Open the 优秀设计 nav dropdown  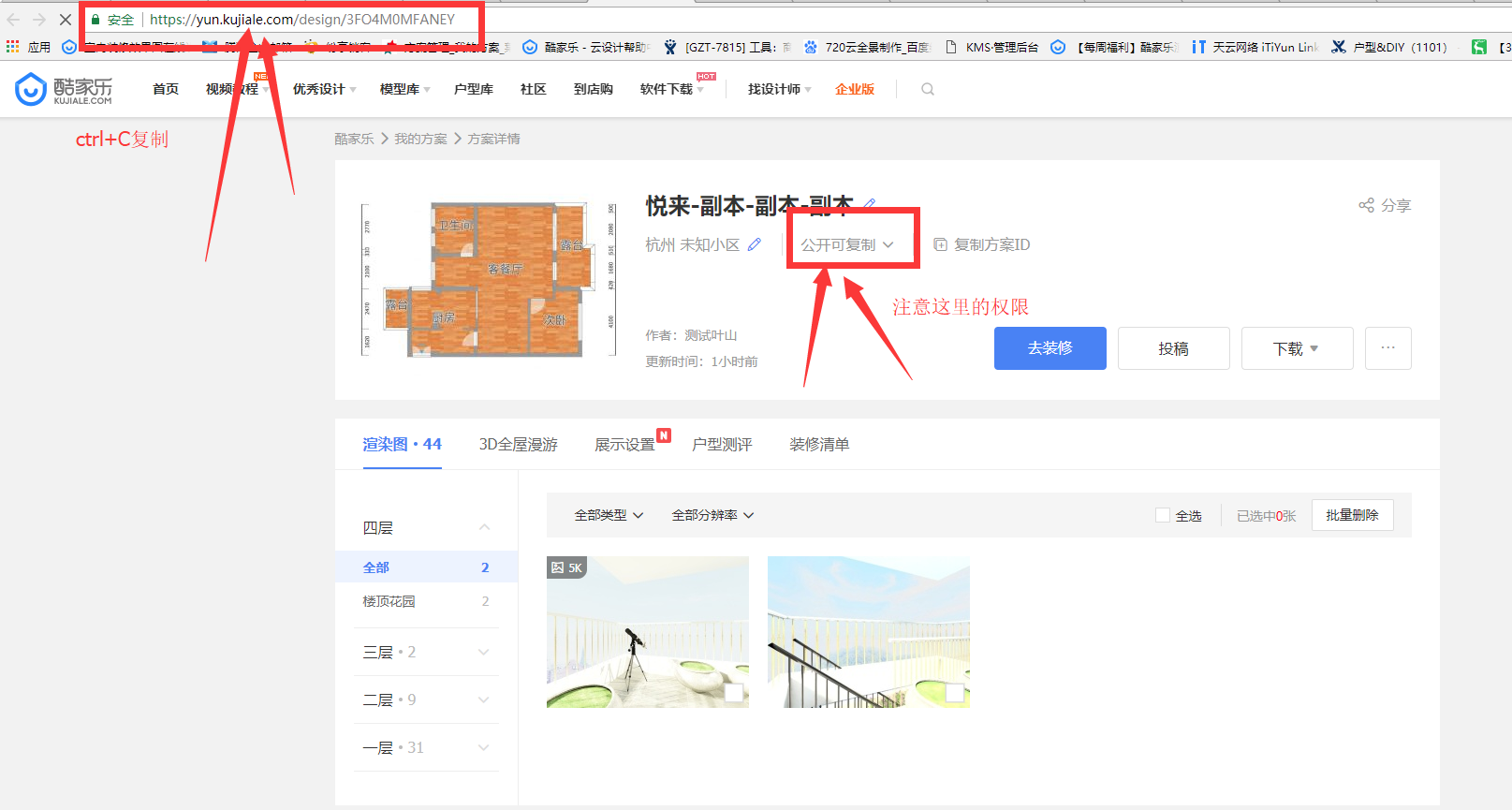pyautogui.click(x=324, y=89)
